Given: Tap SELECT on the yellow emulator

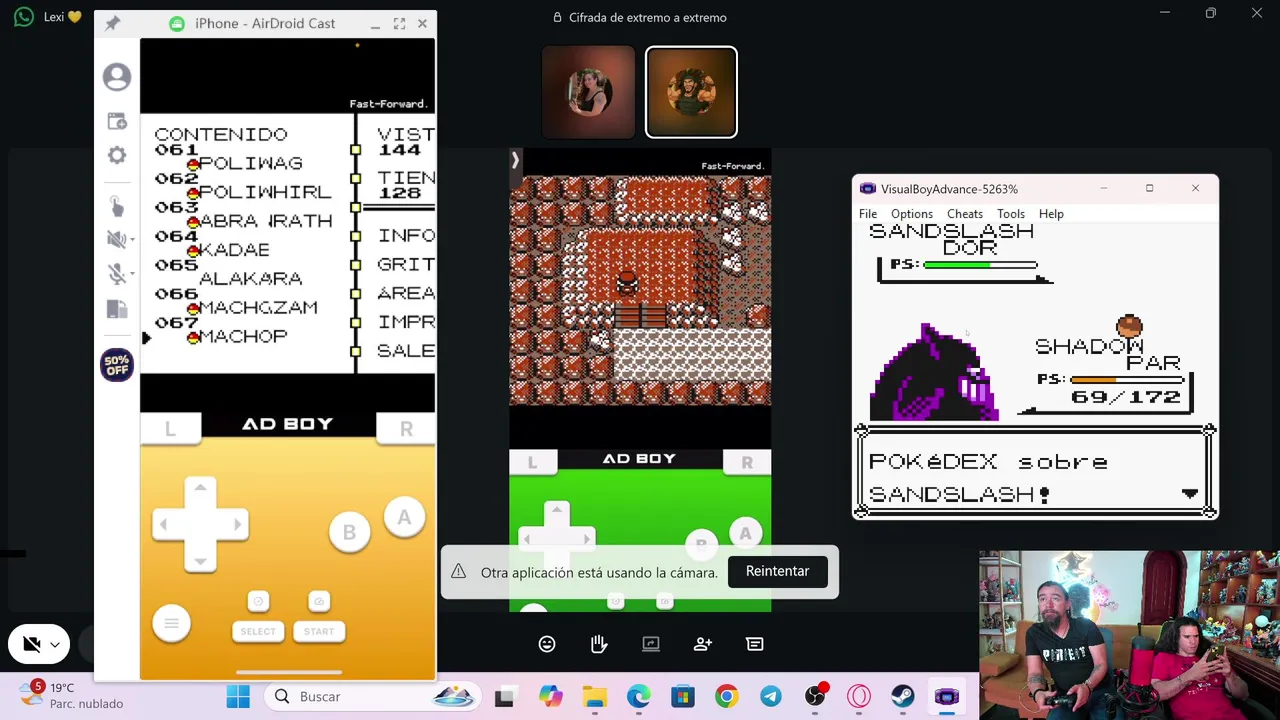Looking at the screenshot, I should coord(258,631).
